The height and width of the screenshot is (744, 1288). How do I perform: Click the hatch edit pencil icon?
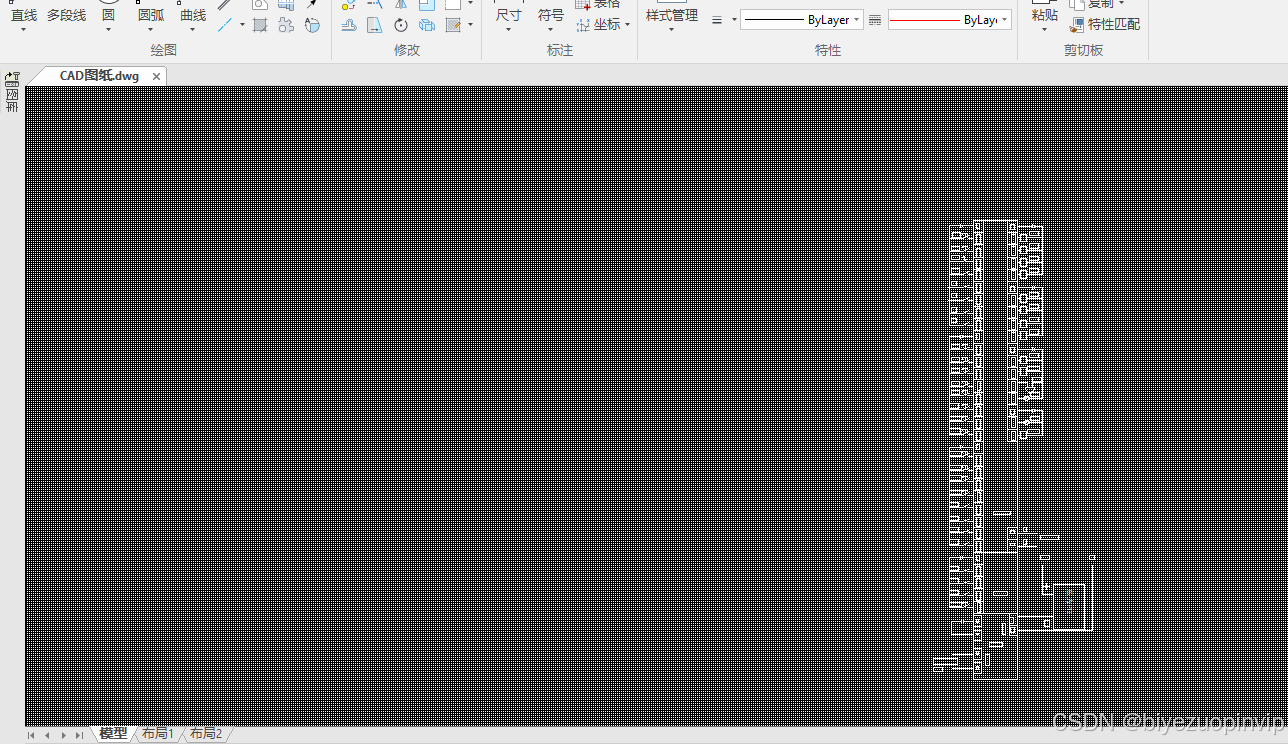pyautogui.click(x=453, y=24)
